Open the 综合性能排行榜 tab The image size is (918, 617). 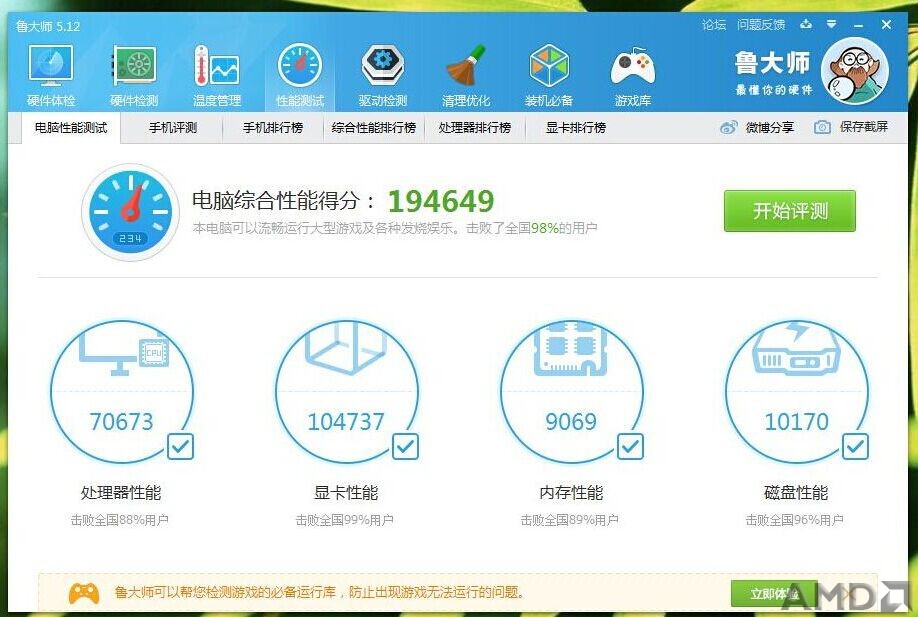click(374, 128)
